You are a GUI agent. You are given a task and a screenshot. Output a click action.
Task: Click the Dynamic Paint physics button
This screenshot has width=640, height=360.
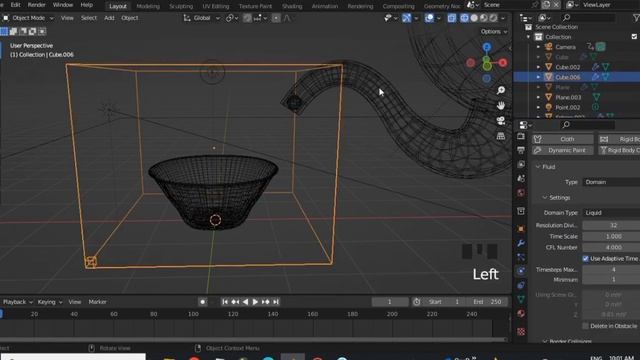click(x=563, y=150)
